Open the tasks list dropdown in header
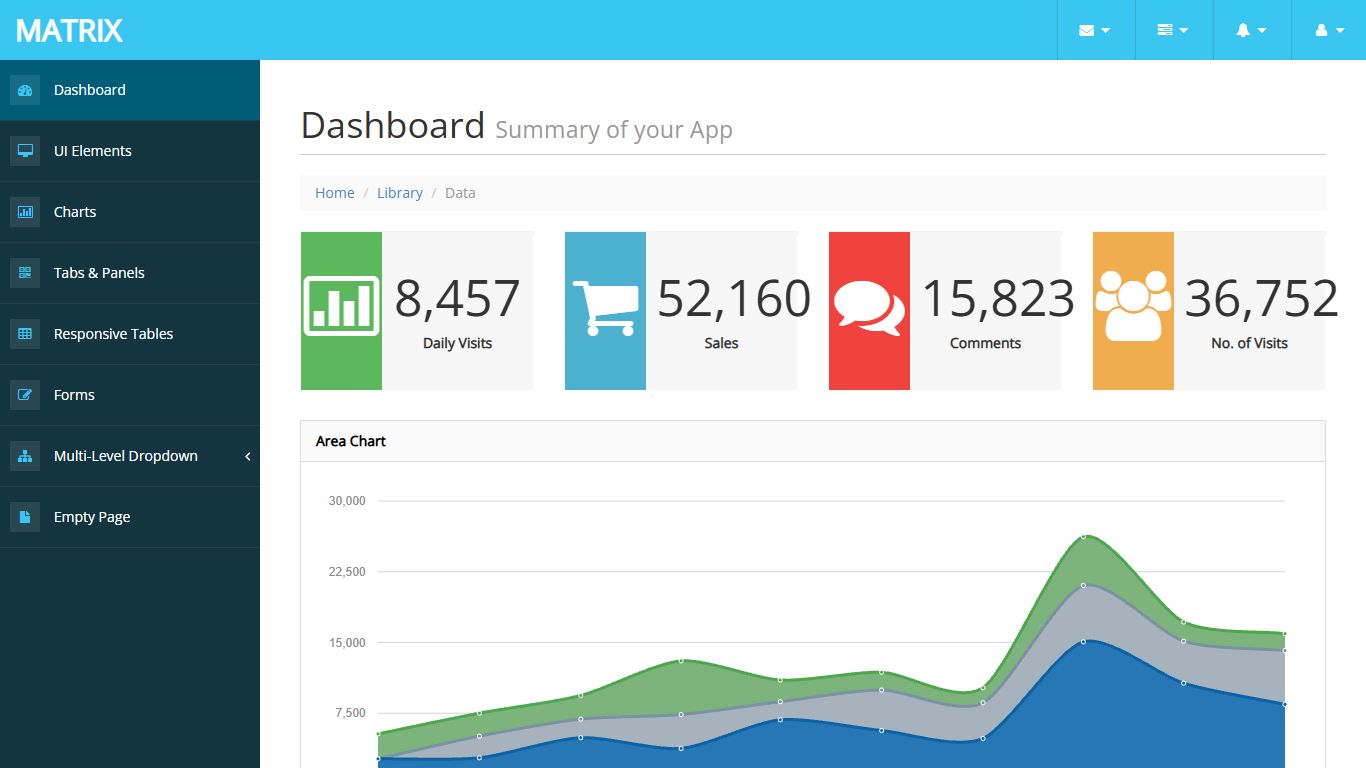Screen dimensions: 1366x768 tap(1173, 31)
